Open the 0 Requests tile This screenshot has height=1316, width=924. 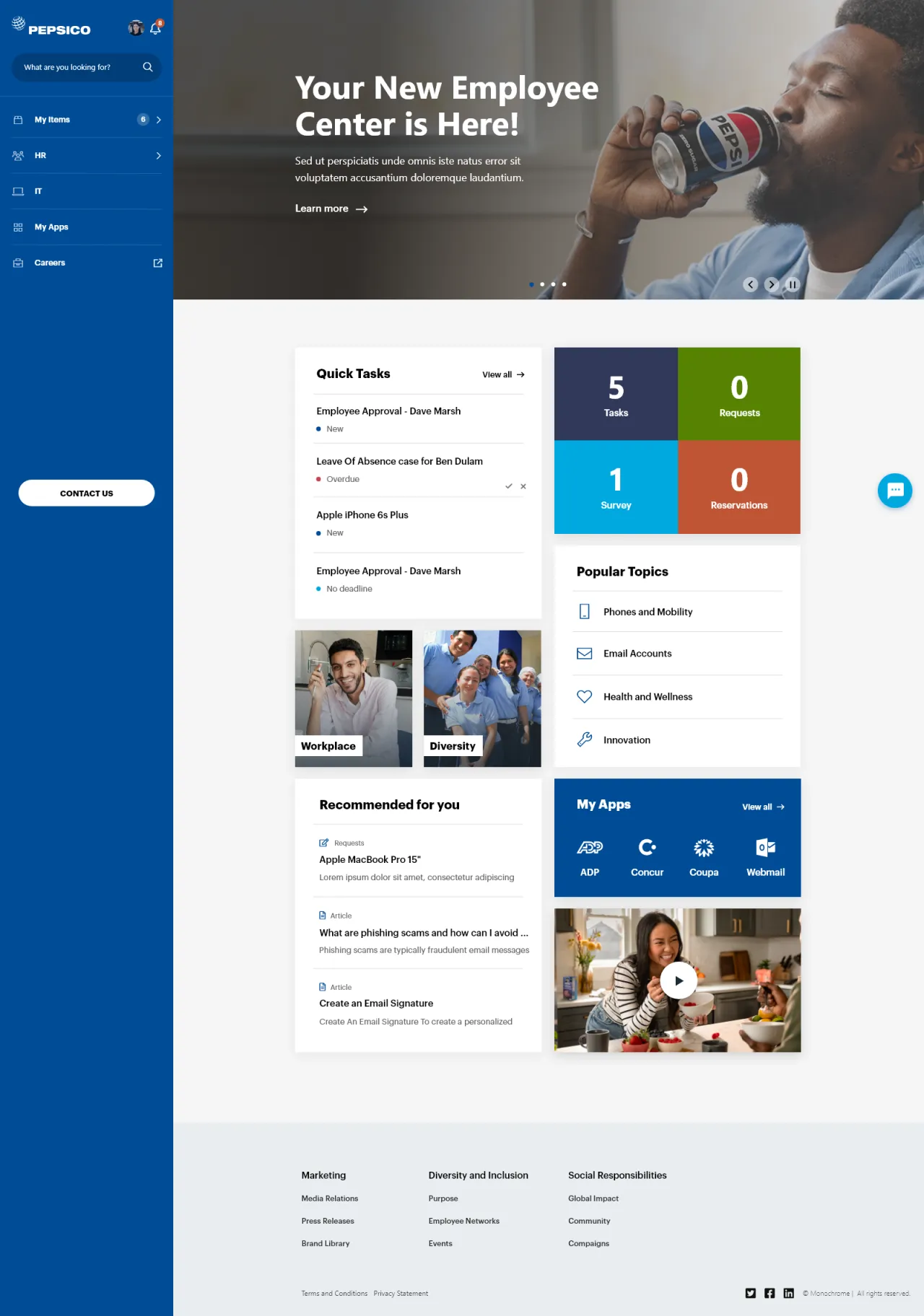pos(739,394)
